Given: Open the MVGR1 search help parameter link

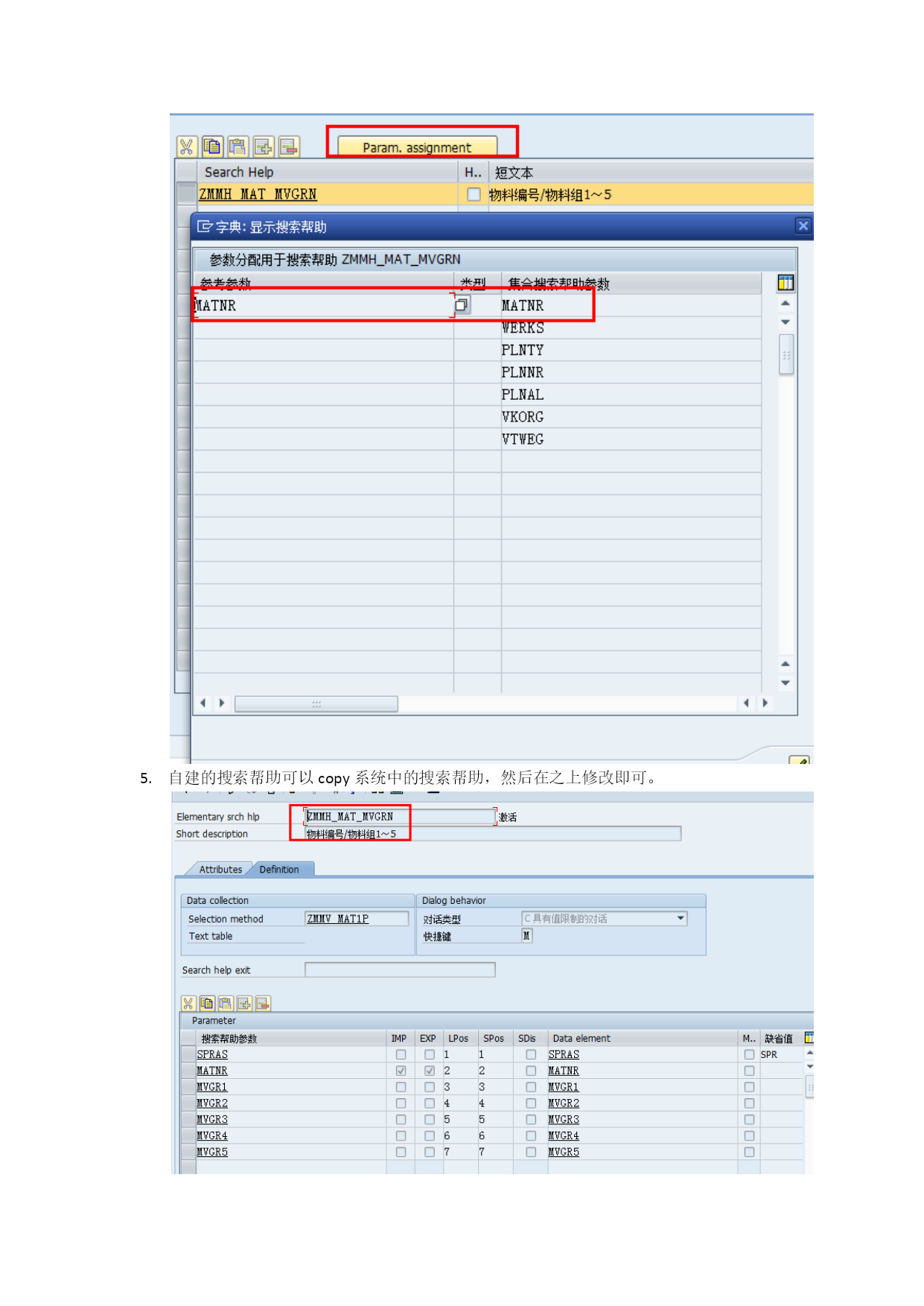Looking at the screenshot, I should point(212,1087).
